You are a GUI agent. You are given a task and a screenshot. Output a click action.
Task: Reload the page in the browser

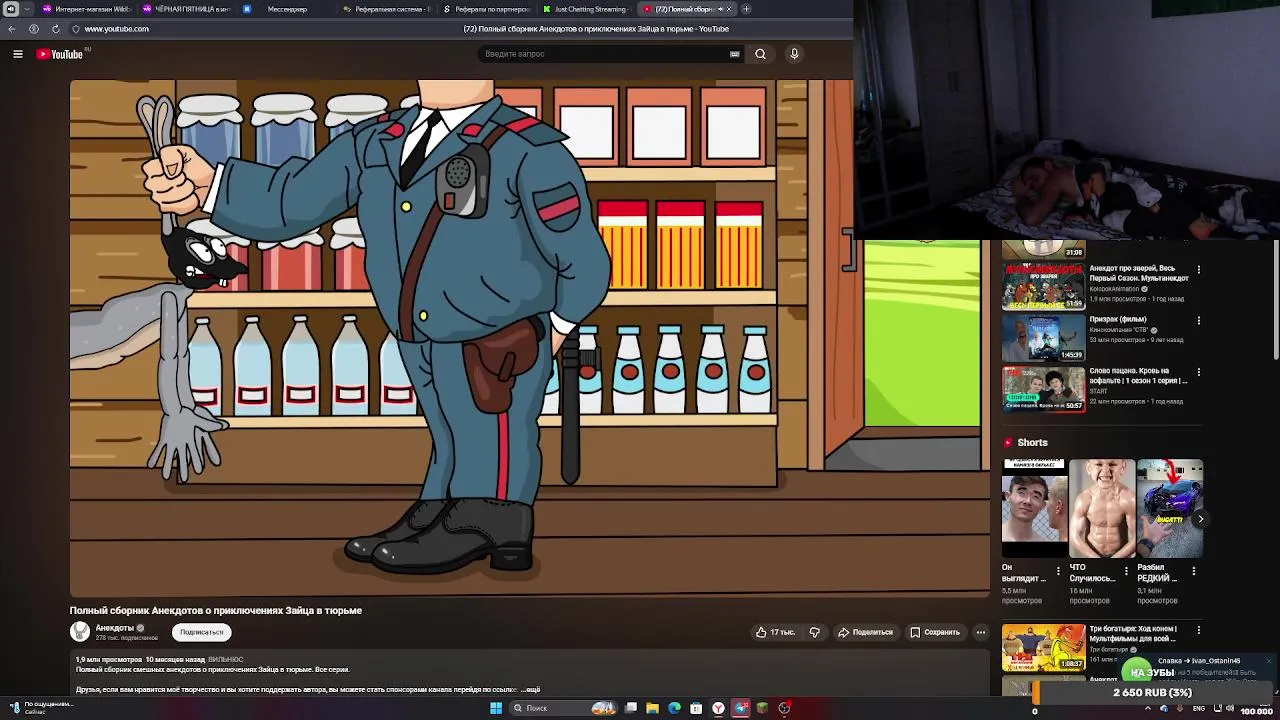coord(55,29)
